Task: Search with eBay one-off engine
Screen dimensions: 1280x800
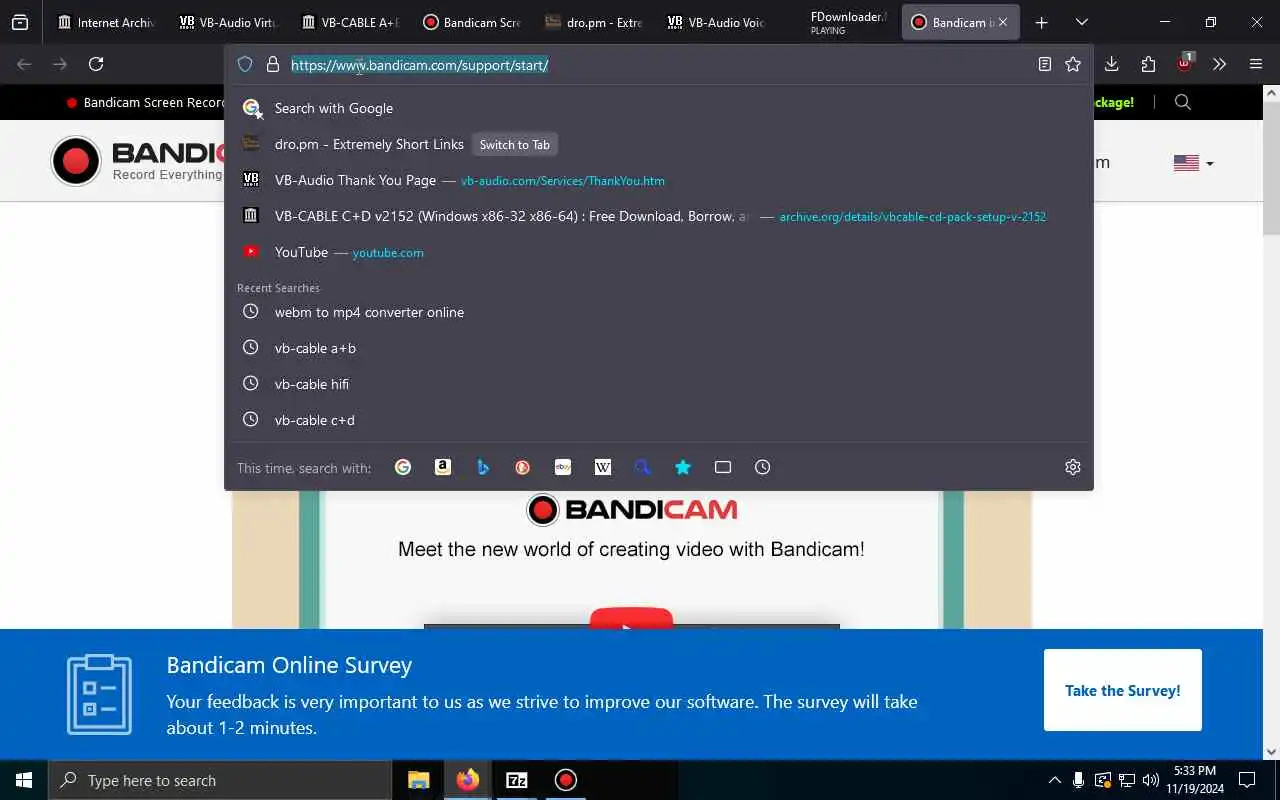Action: coord(563,467)
